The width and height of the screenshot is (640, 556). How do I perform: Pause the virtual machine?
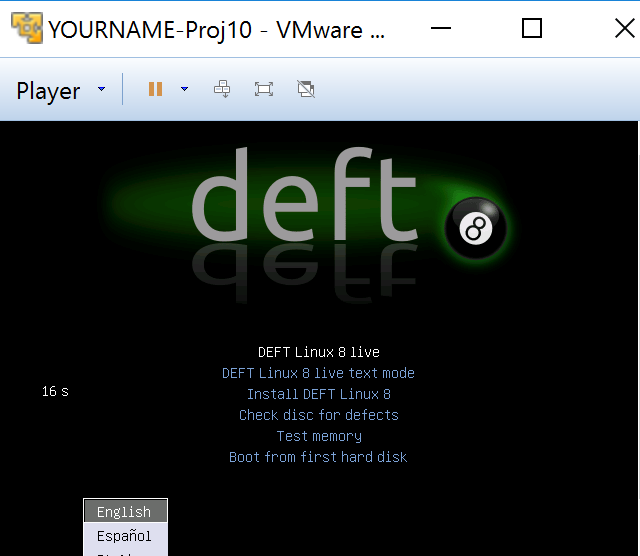(156, 89)
